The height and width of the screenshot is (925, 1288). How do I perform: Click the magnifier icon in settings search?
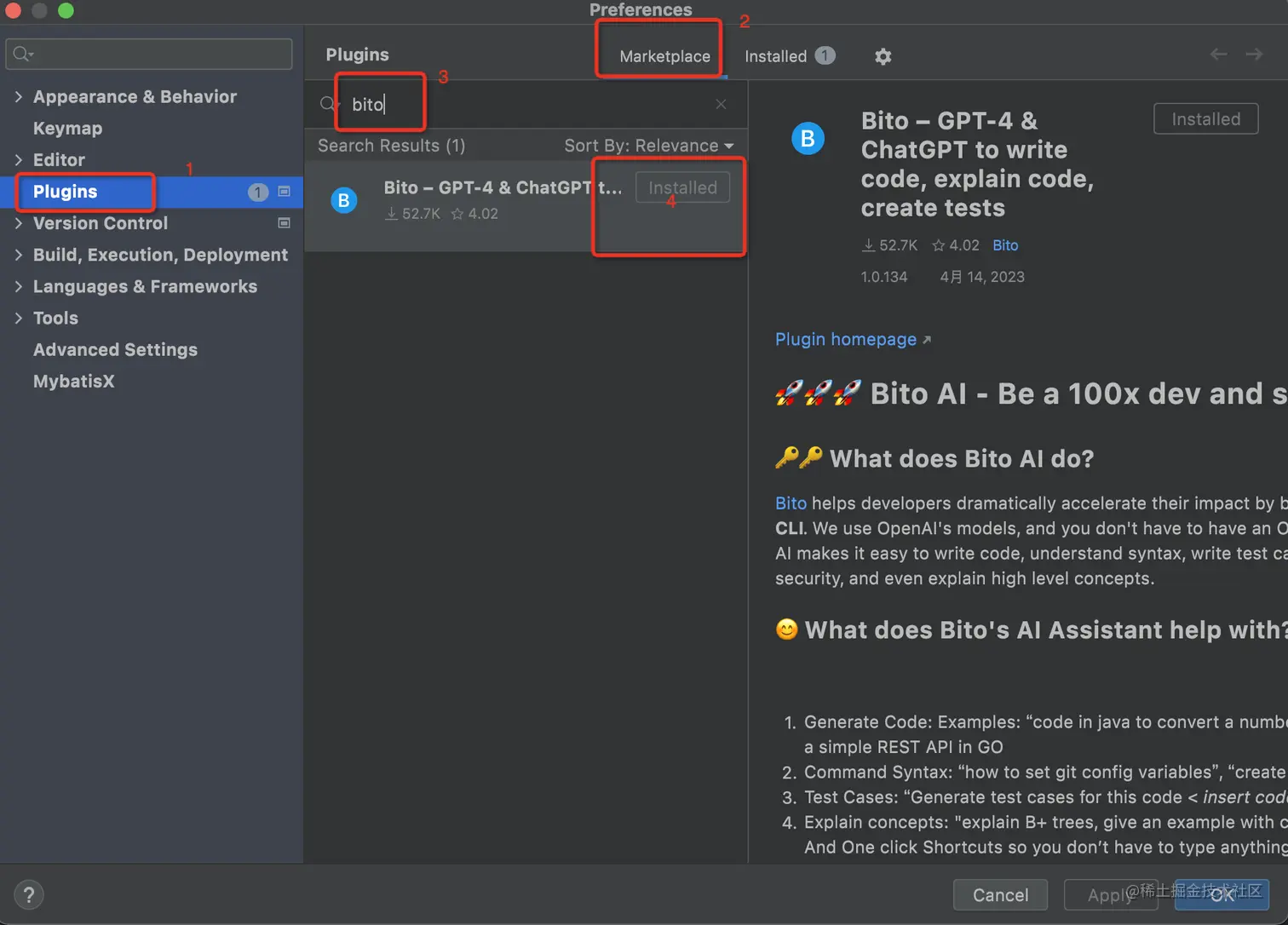(x=22, y=54)
